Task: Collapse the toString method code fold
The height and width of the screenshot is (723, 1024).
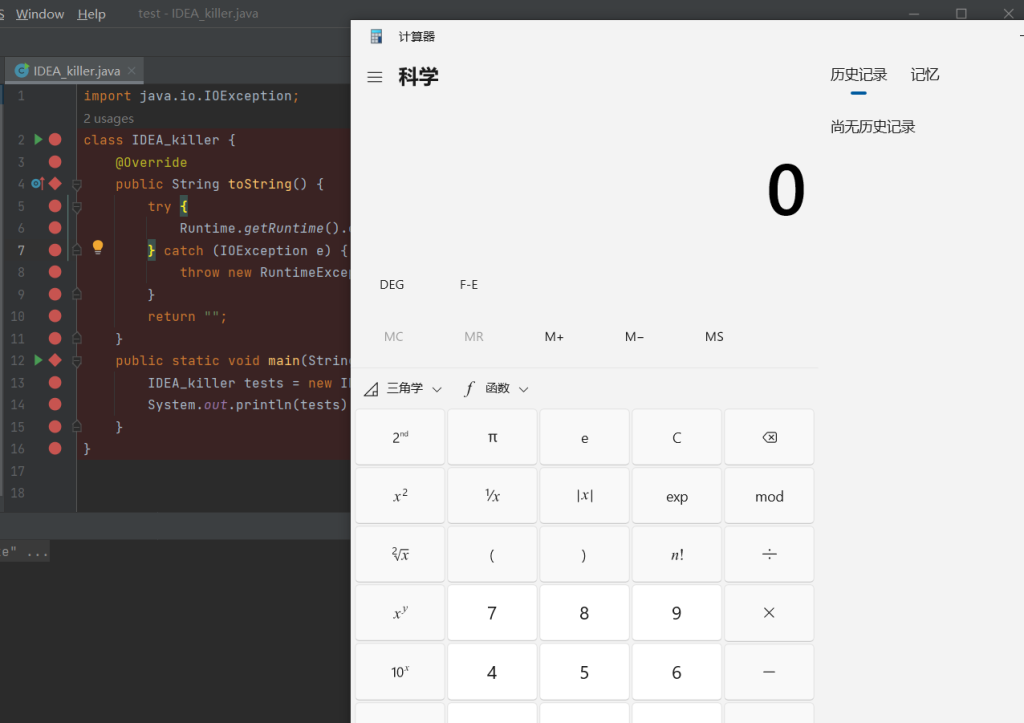Action: point(77,184)
